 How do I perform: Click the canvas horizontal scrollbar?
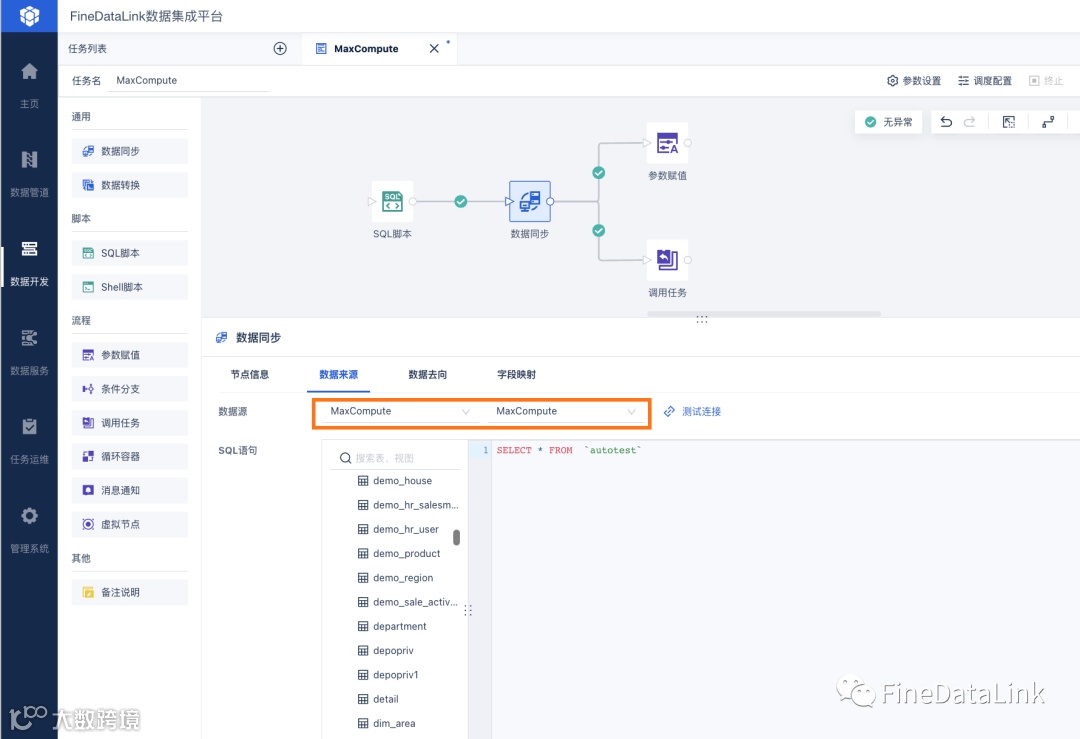pyautogui.click(x=763, y=314)
